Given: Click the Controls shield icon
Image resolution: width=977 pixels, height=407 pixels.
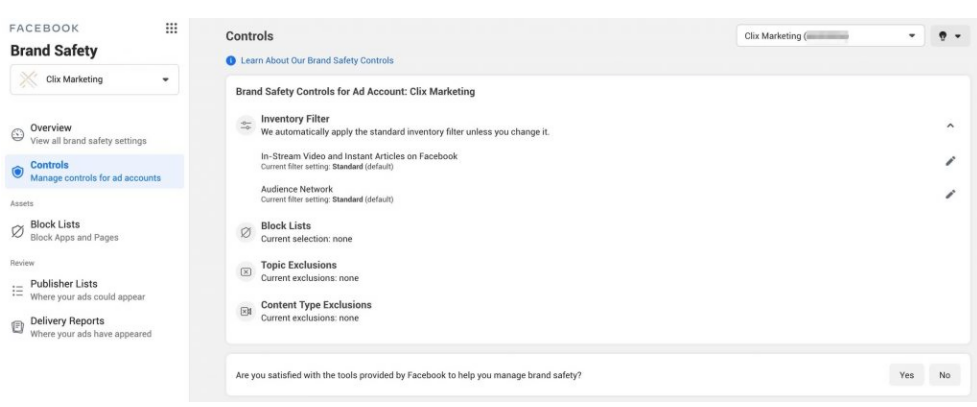Looking at the screenshot, I should tap(17, 171).
